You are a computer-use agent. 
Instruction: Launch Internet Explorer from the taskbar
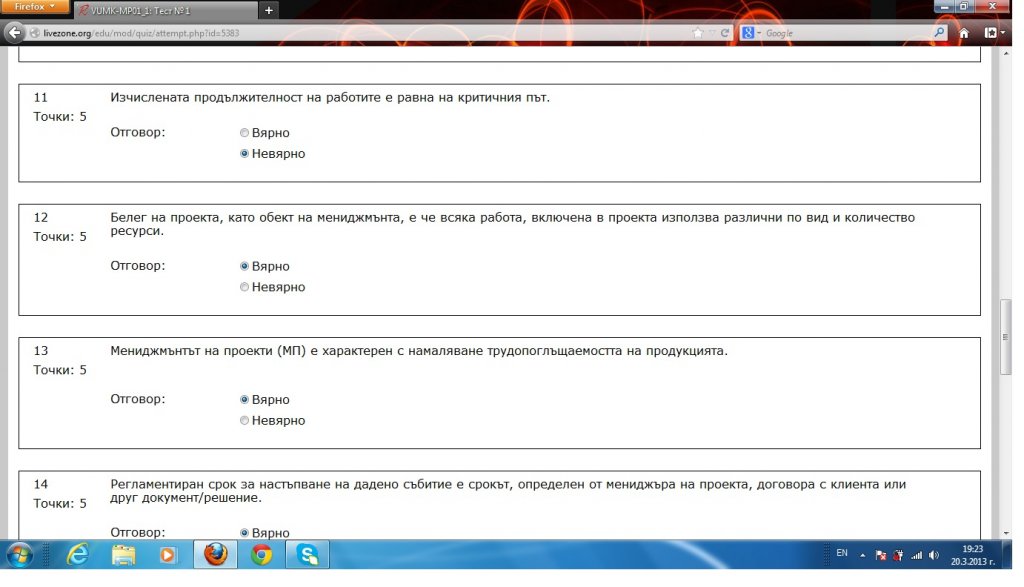(x=78, y=555)
